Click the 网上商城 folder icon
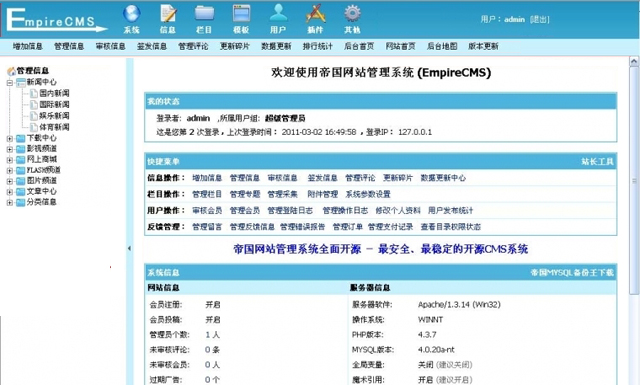 21,160
